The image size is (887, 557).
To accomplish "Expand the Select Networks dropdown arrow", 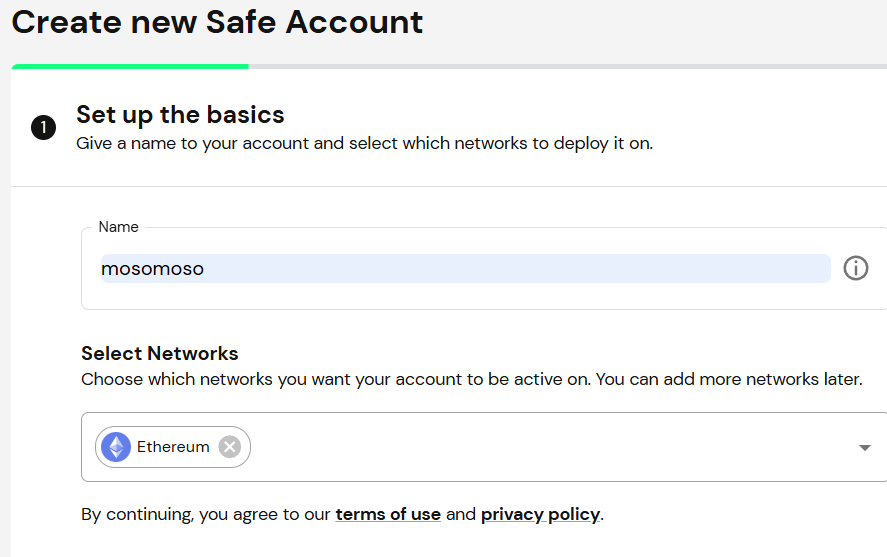I will coord(864,447).
